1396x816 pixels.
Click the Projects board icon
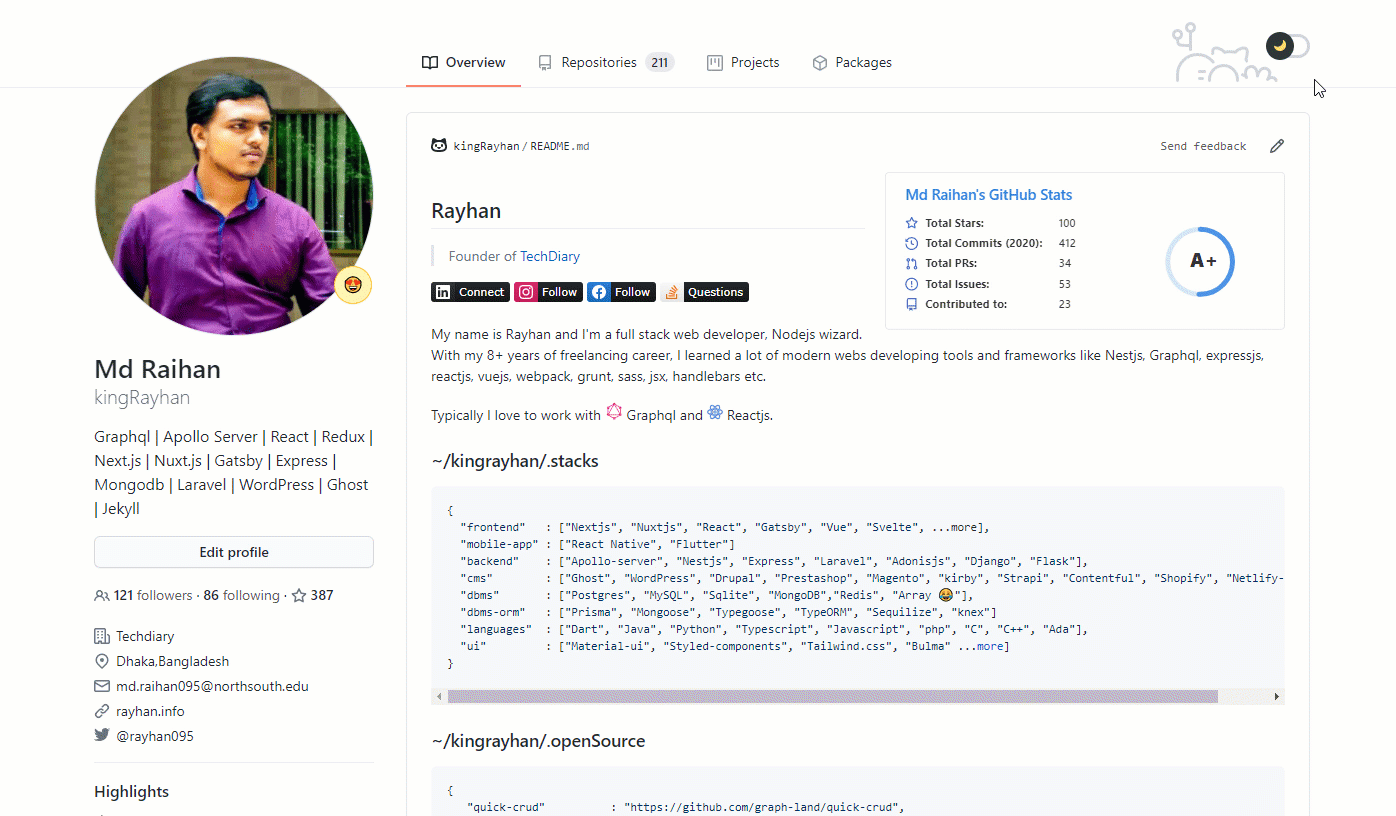[x=715, y=62]
